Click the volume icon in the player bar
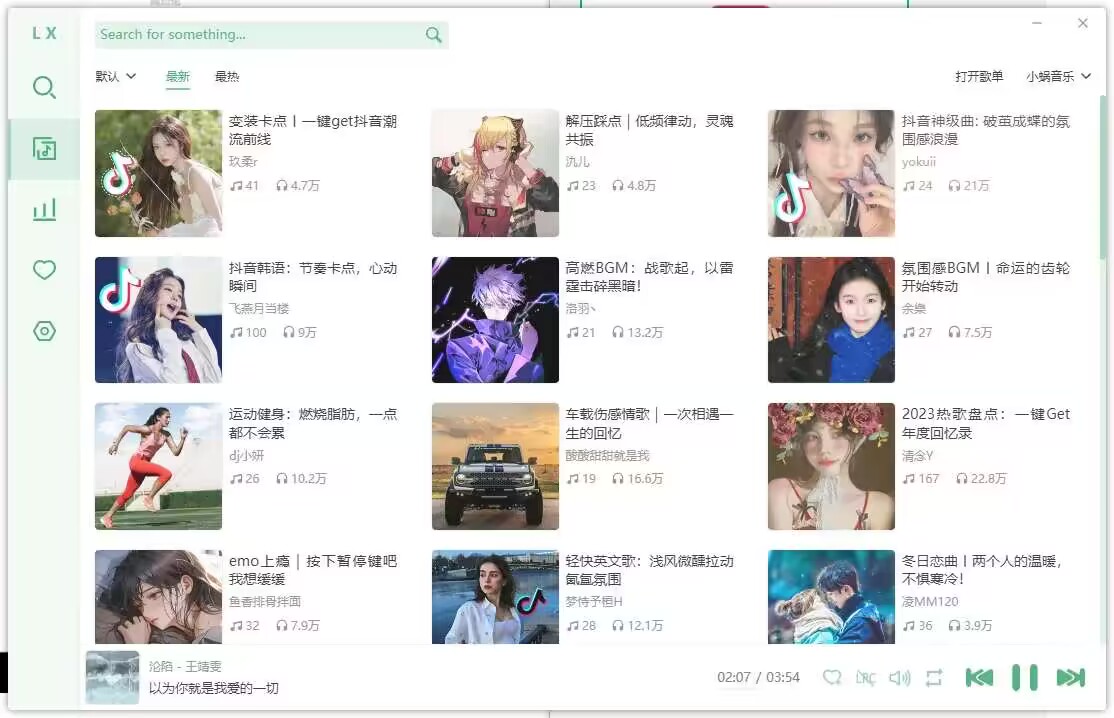 point(899,677)
